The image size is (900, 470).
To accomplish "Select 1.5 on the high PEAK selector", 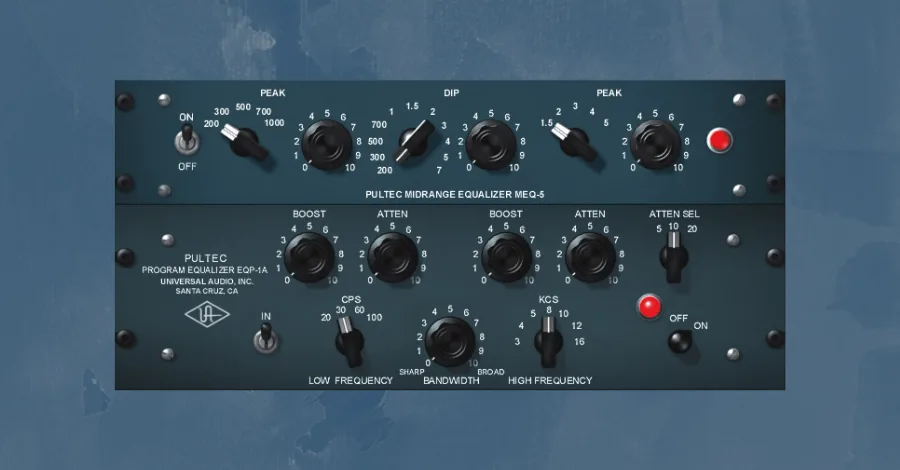I will [x=546, y=123].
